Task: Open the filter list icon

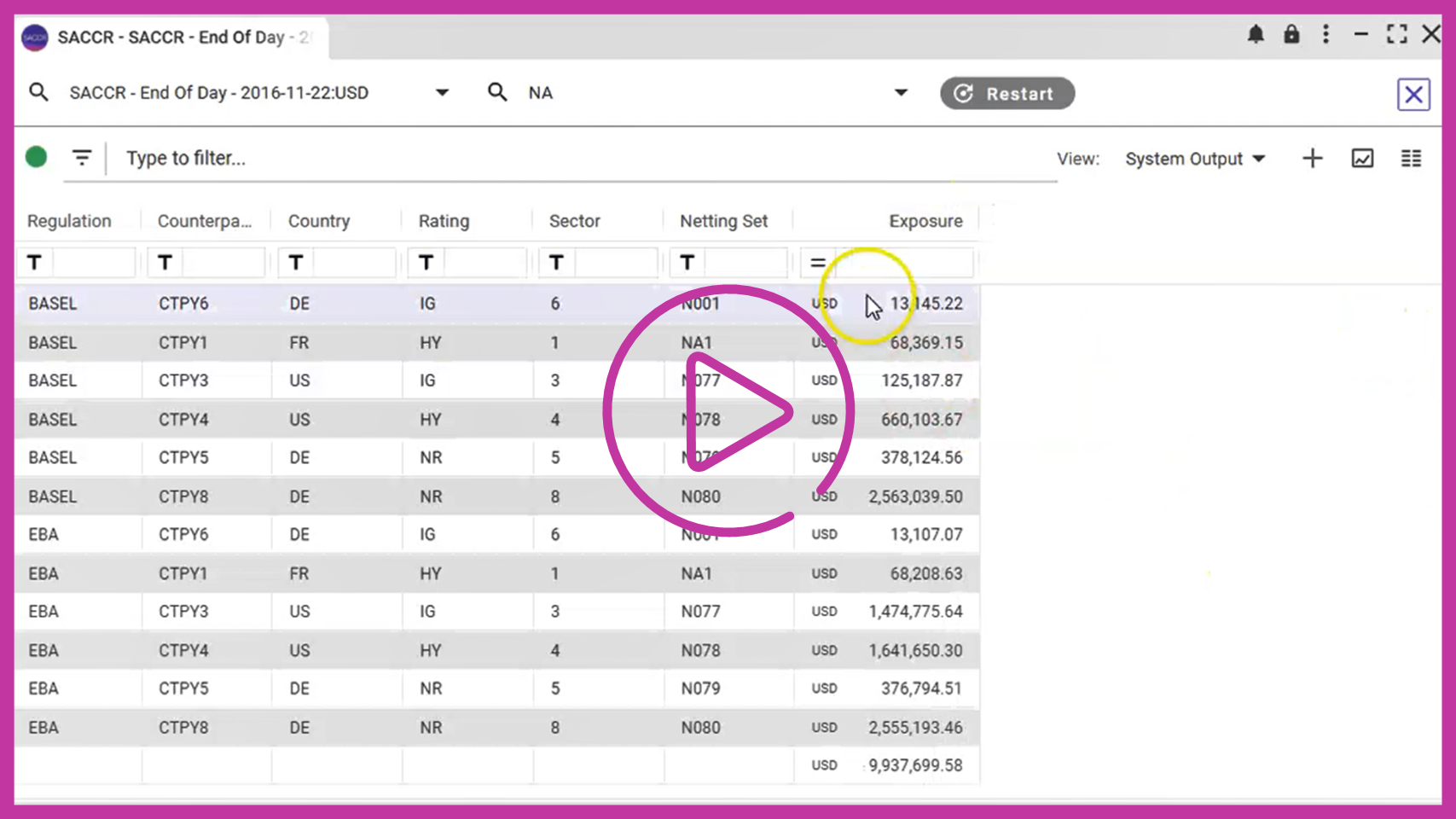Action: [x=82, y=158]
